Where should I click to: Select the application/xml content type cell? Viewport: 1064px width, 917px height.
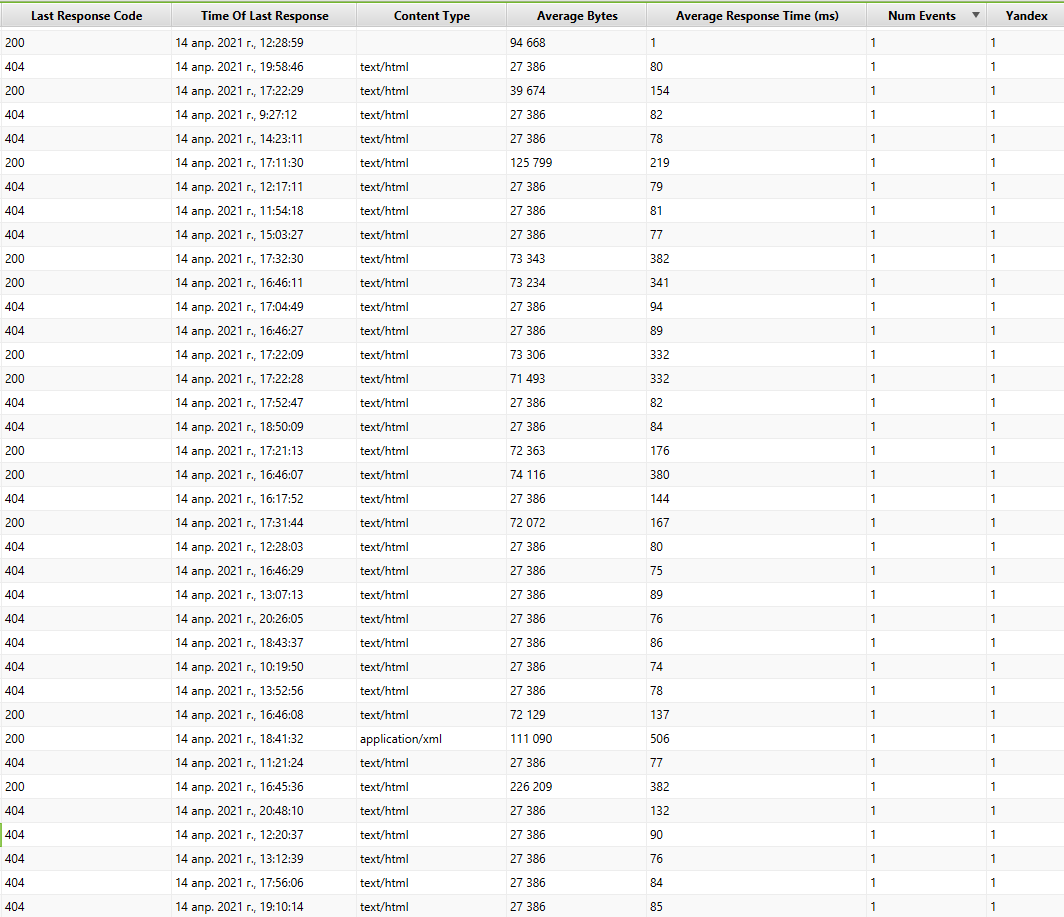(400, 739)
